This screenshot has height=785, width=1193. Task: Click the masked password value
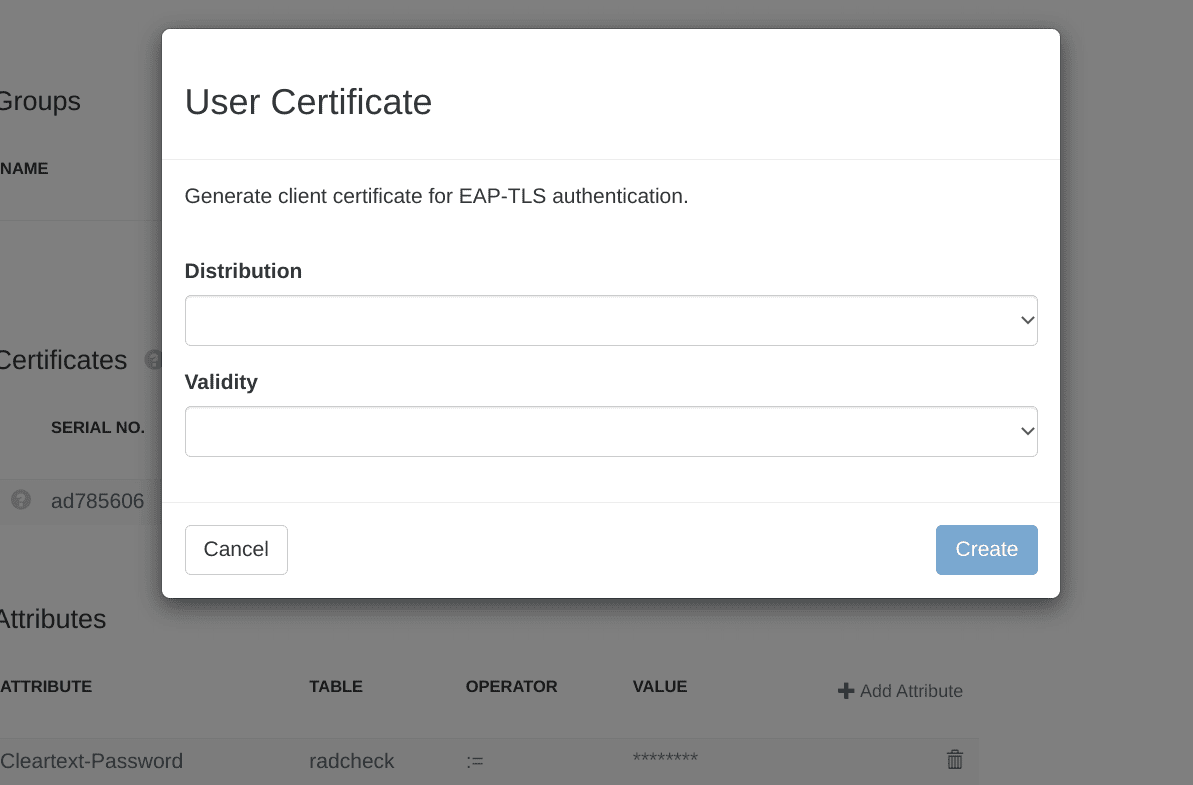point(665,758)
